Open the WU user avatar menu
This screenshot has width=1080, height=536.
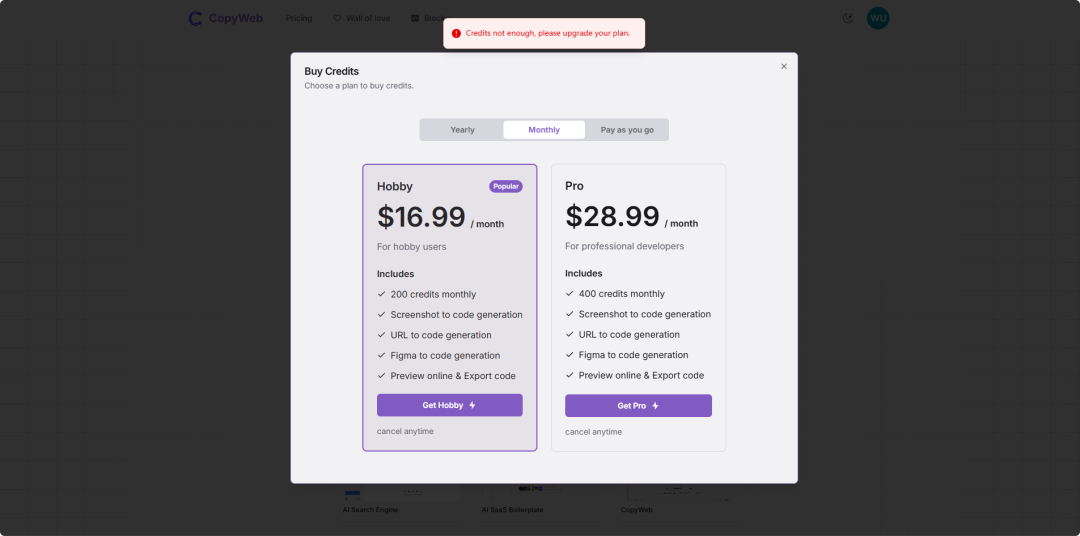(x=878, y=19)
